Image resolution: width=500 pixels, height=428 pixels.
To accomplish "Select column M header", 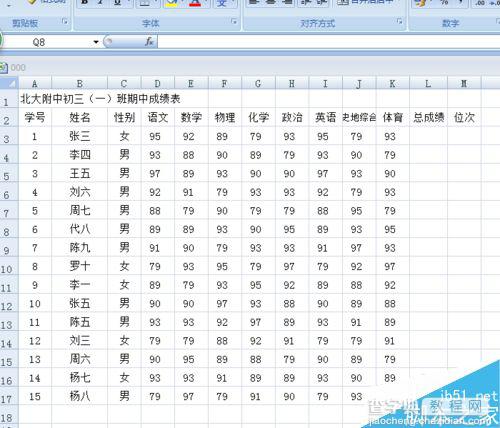I will coord(464,83).
